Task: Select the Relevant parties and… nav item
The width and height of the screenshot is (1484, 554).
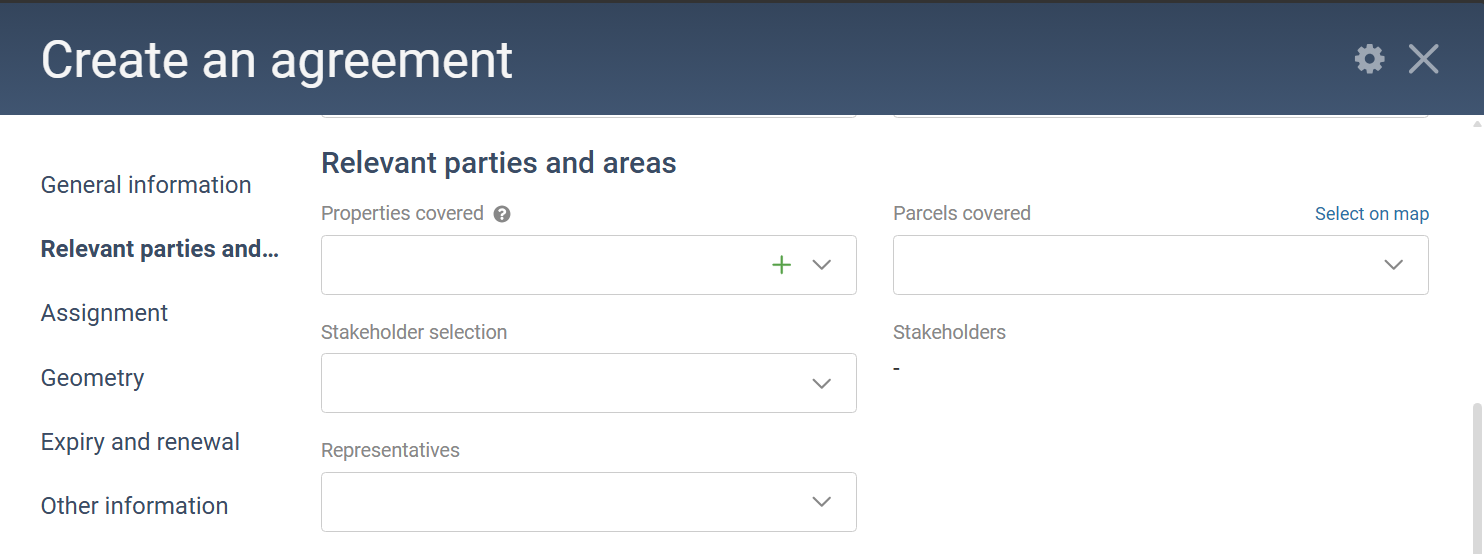Action: [160, 249]
